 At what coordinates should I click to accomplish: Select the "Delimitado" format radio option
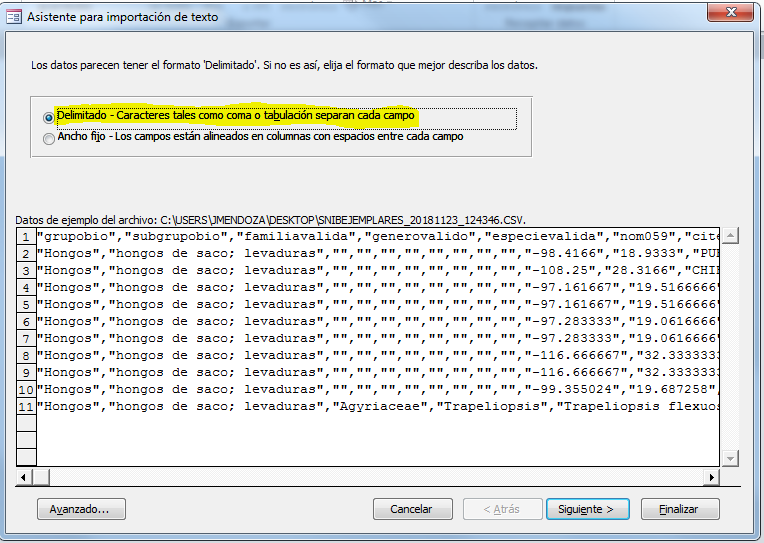49,117
